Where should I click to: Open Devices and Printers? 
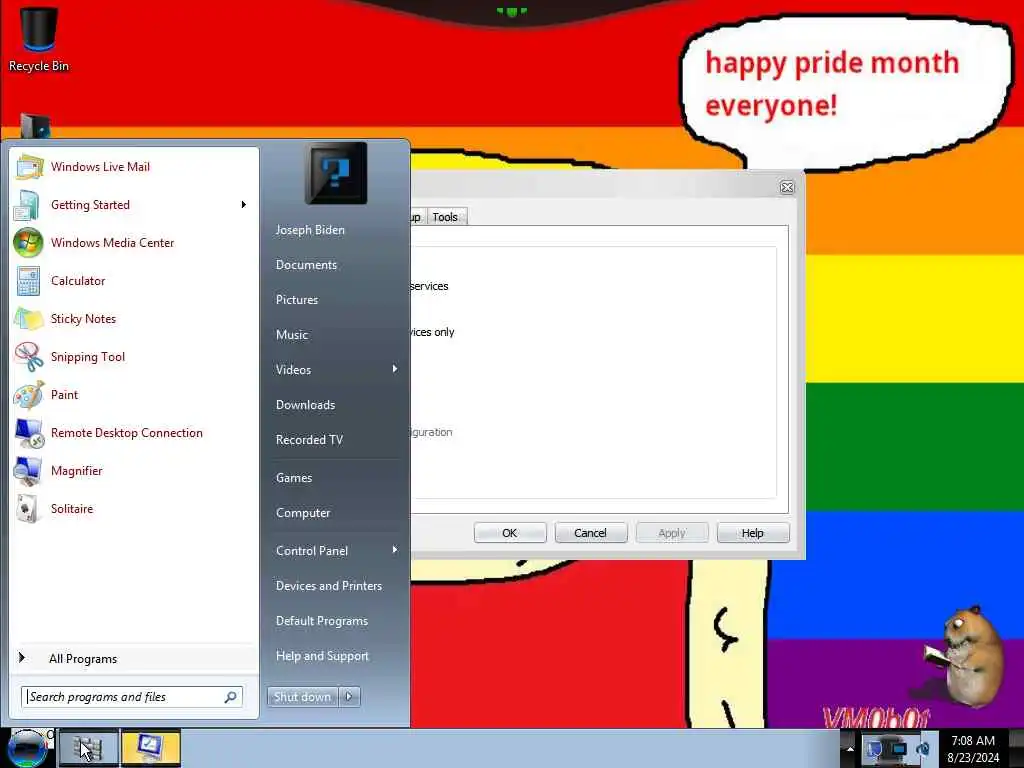329,586
